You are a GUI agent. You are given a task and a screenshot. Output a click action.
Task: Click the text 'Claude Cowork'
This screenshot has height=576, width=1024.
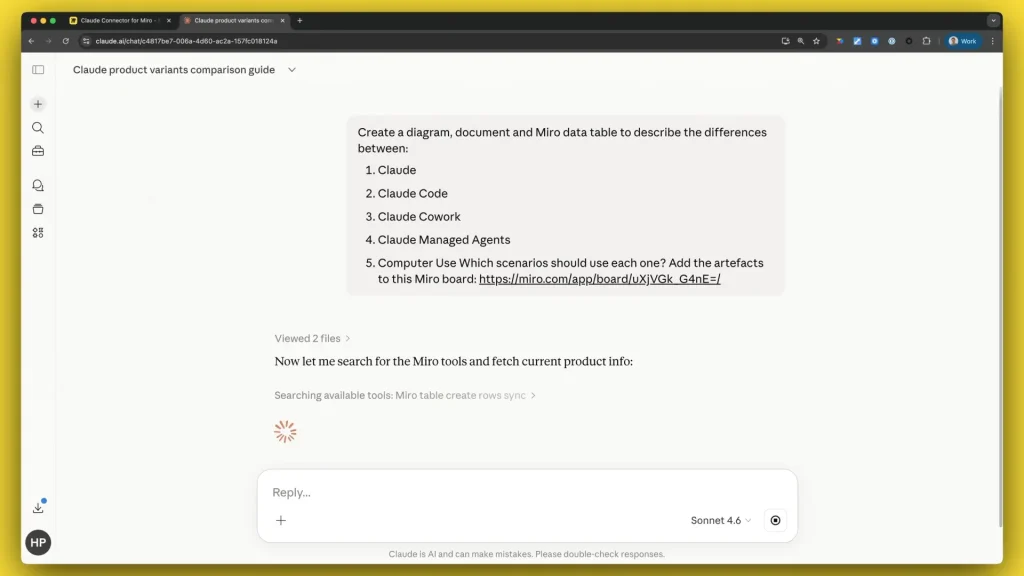[419, 216]
